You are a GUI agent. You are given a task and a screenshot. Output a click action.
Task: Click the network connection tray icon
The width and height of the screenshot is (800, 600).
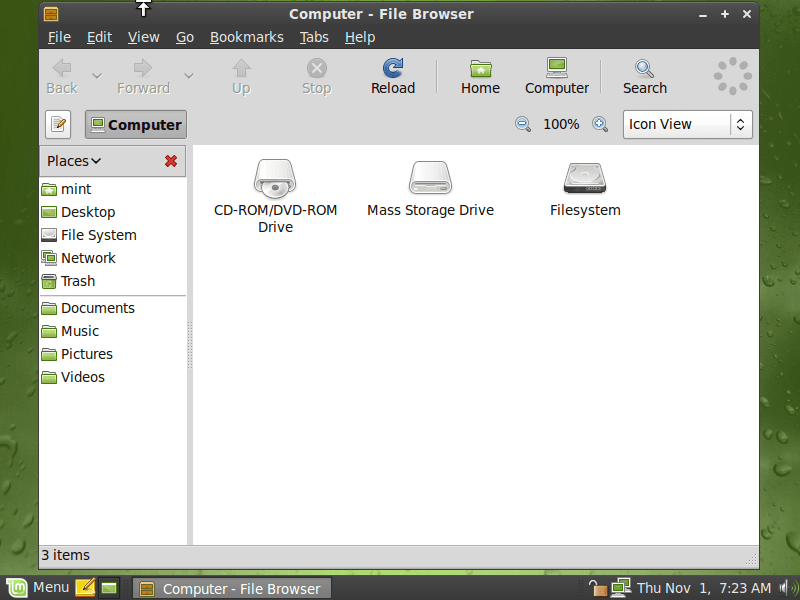pyautogui.click(x=621, y=588)
